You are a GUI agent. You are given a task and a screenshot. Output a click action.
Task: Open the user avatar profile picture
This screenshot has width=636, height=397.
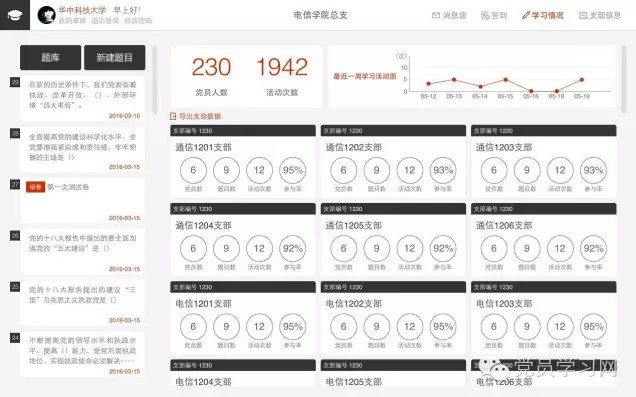[46, 15]
